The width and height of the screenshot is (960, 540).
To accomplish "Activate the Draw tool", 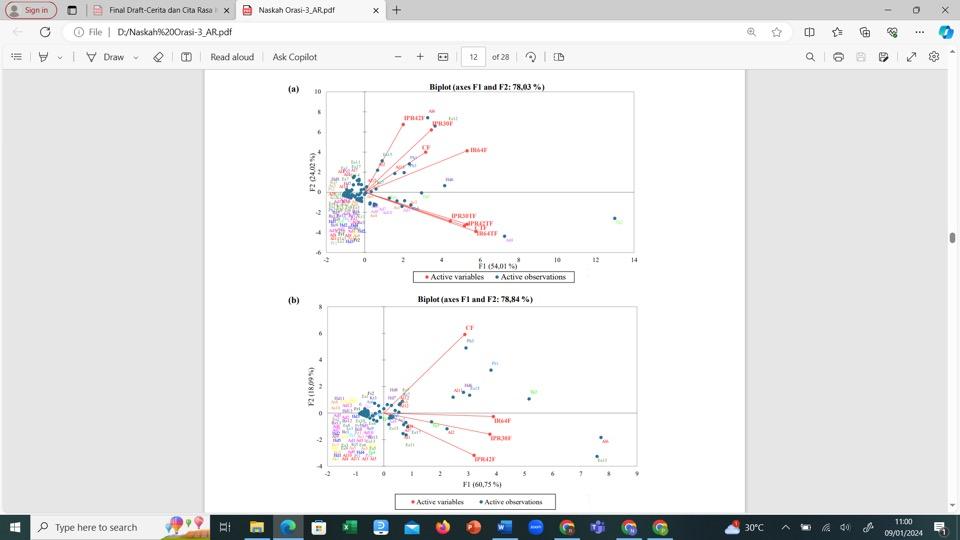I will (105, 57).
